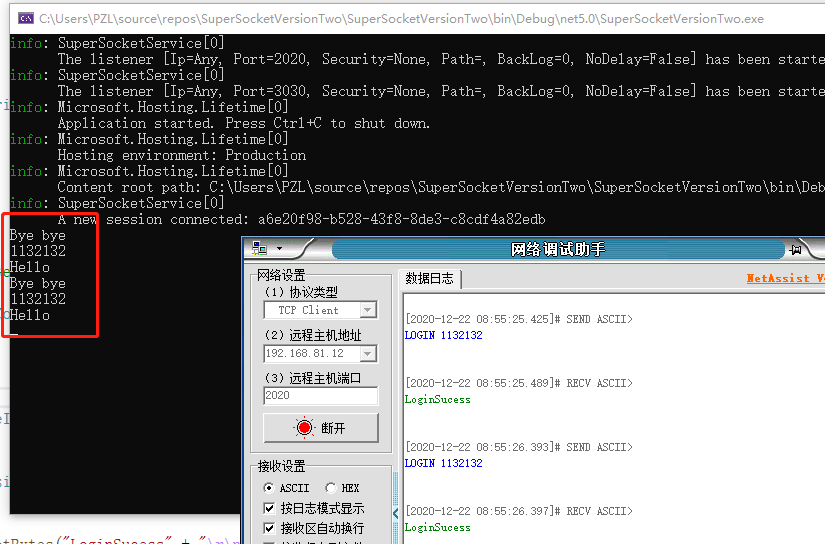The width and height of the screenshot is (825, 544).
Task: Click log timestamp 08:55:26.397 RECV ASCII
Action: [x=519, y=511]
